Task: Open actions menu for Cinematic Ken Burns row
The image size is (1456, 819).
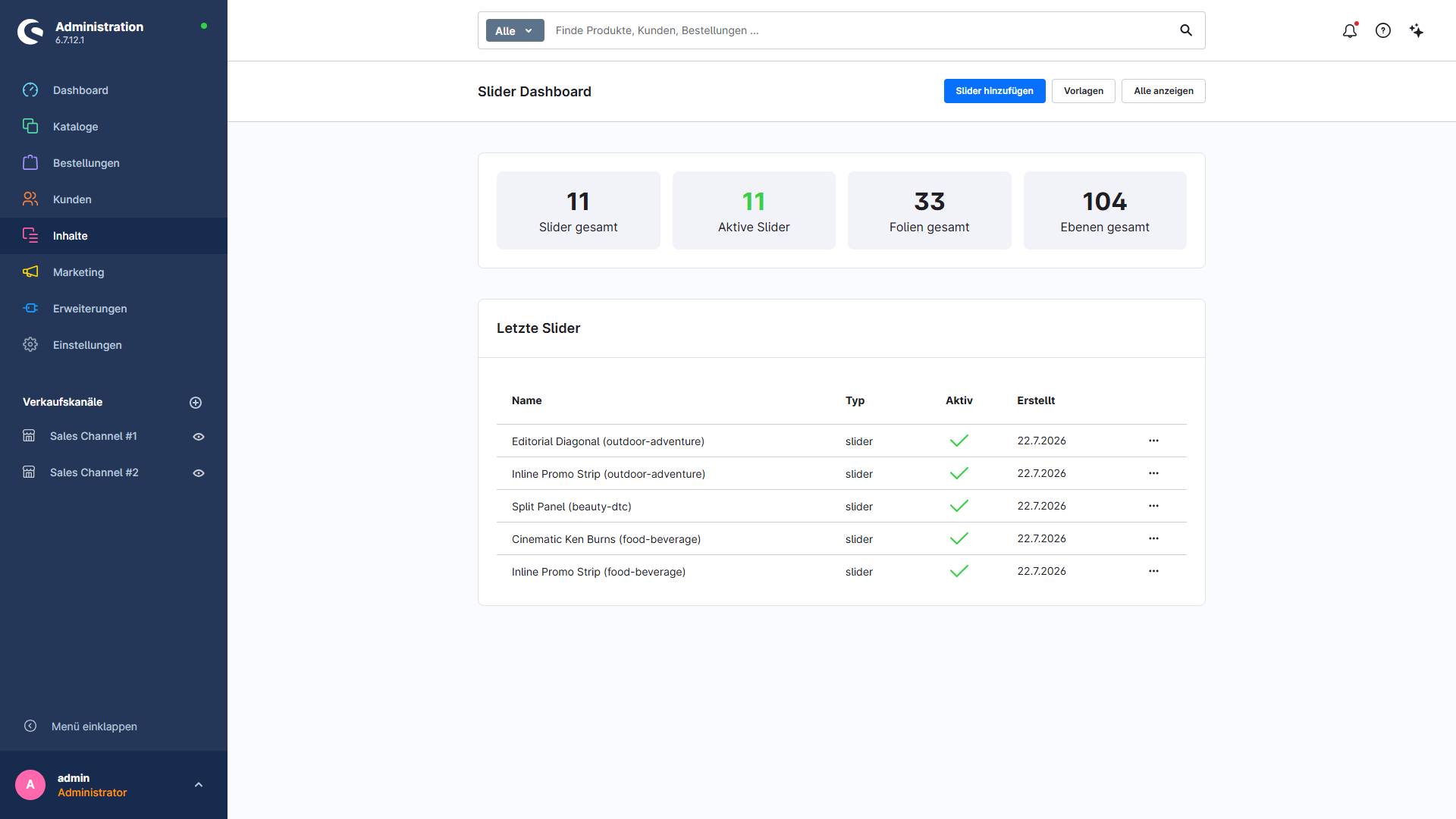Action: [1153, 538]
